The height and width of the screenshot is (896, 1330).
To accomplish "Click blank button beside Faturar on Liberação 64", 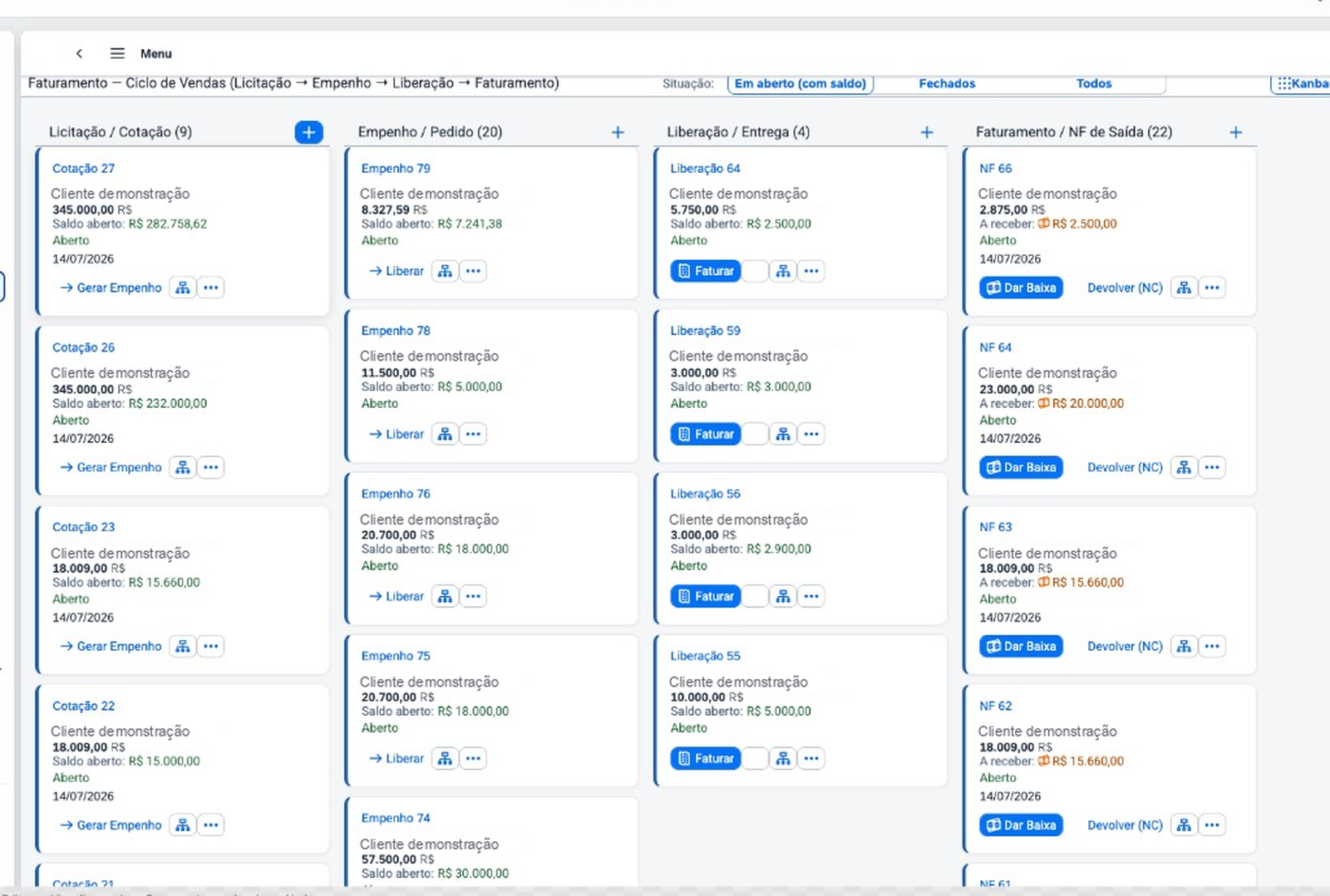I will coord(755,271).
